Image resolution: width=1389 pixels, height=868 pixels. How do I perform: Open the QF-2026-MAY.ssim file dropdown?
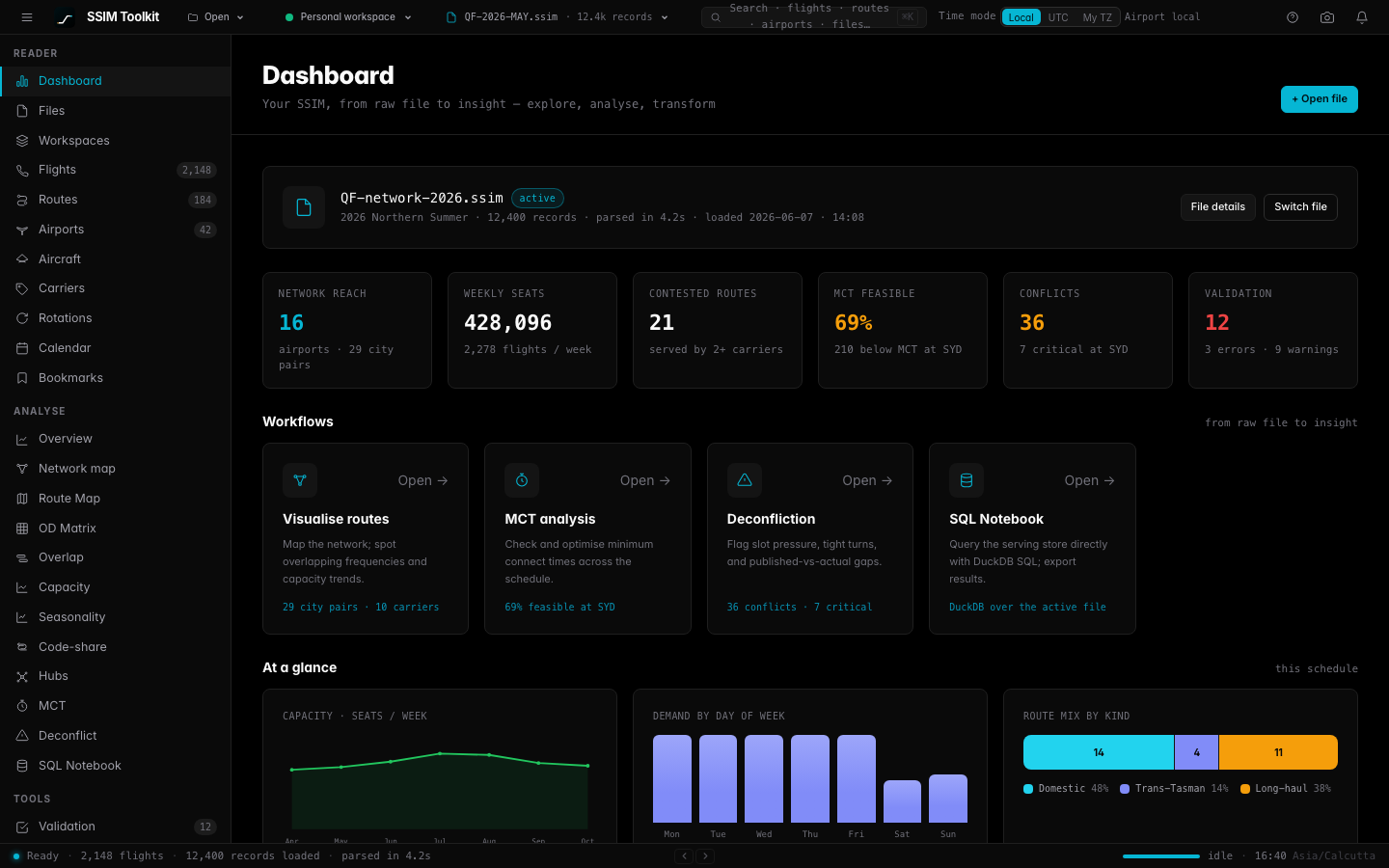(x=558, y=17)
